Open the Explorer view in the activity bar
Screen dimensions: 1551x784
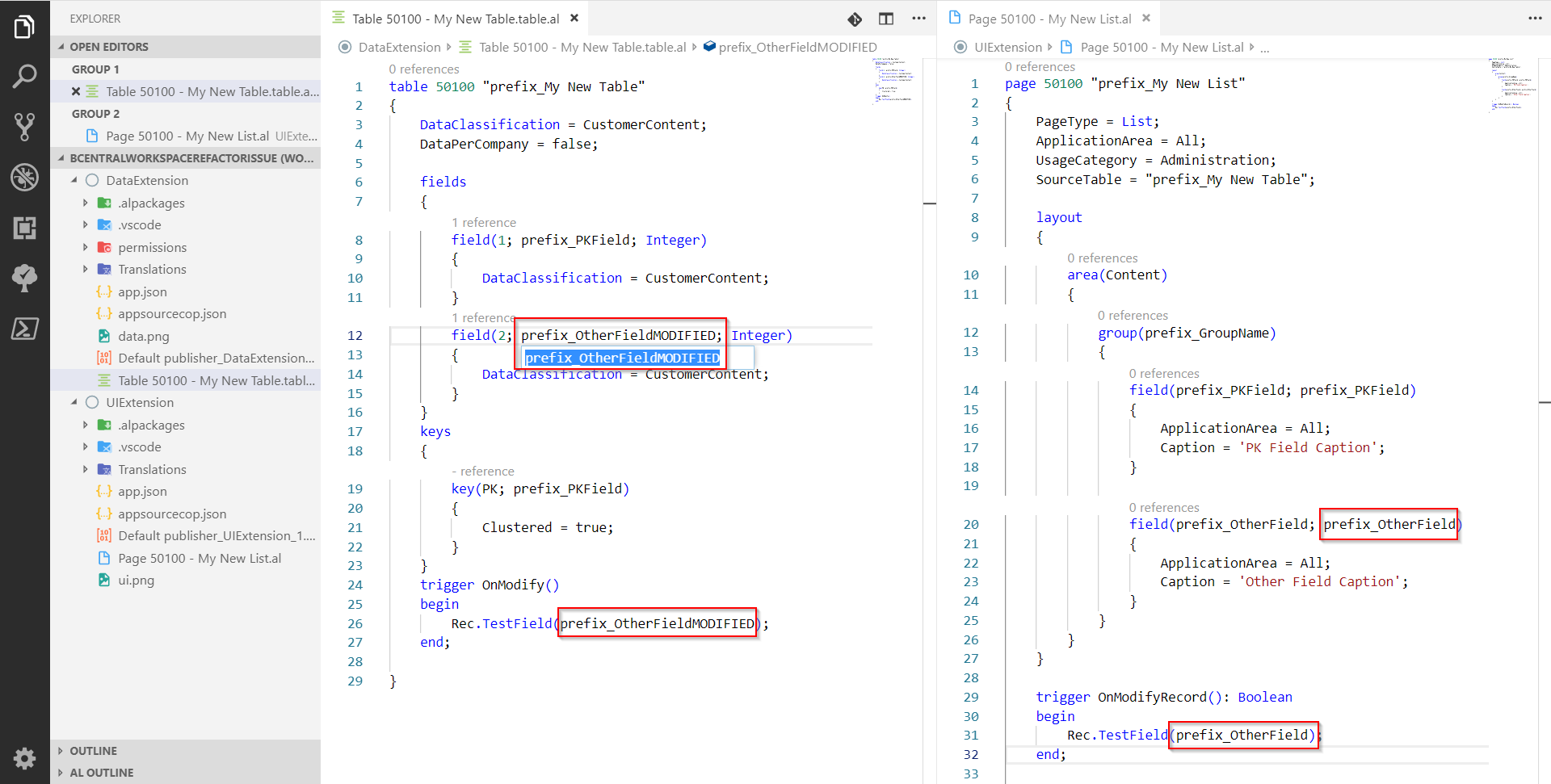(x=24, y=27)
